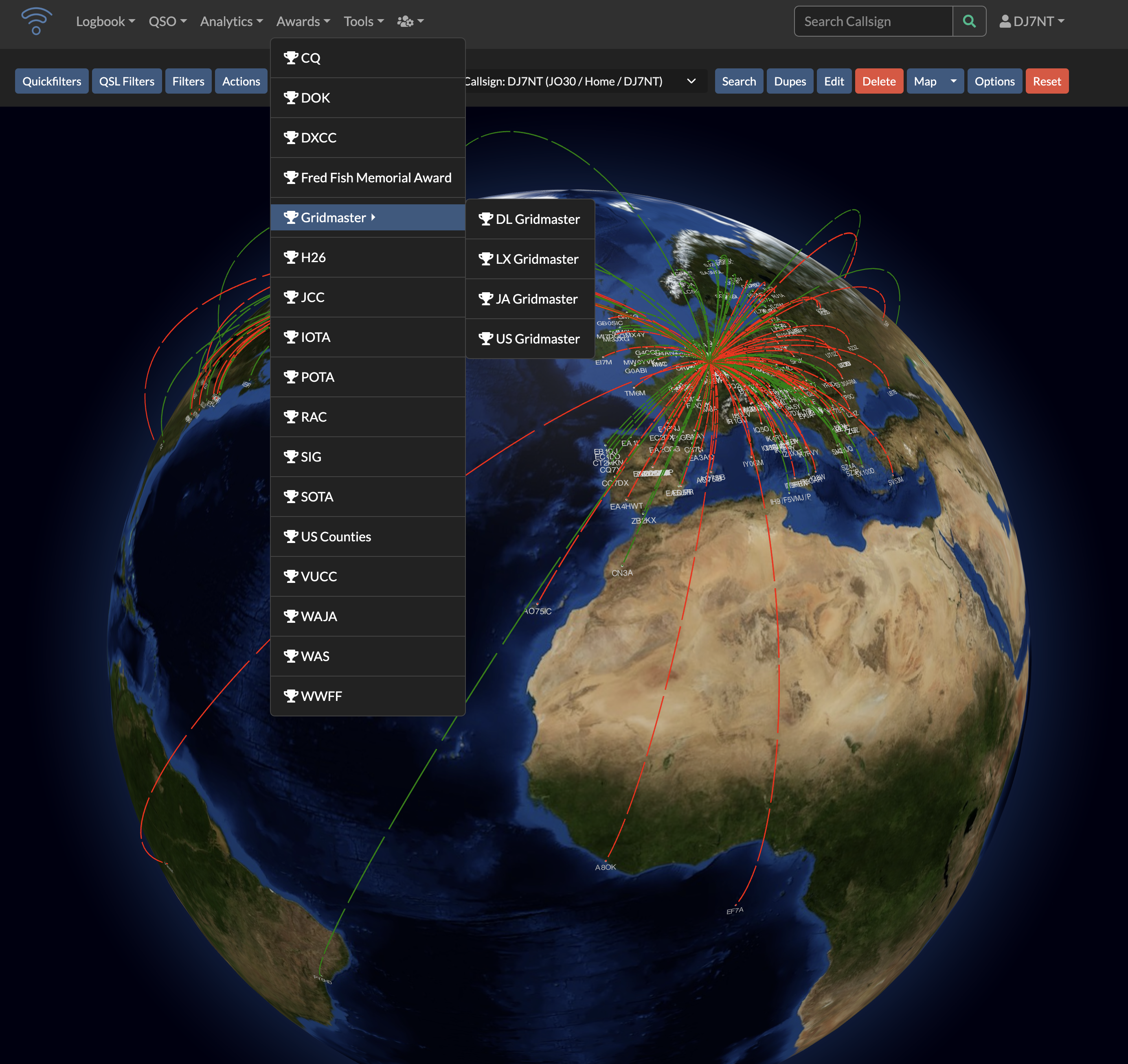1128x1064 pixels.
Task: Show the Map view button
Action: (925, 81)
